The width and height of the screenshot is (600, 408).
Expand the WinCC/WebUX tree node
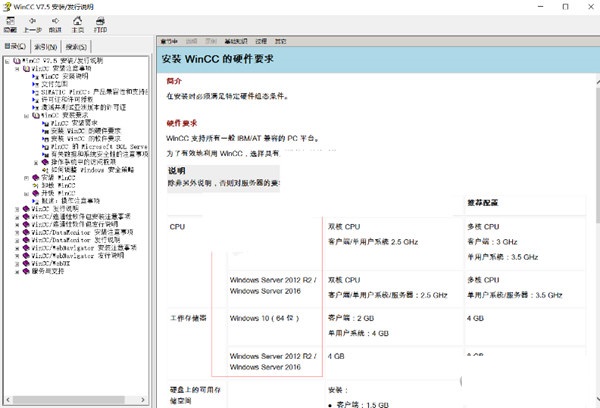pyautogui.click(x=17, y=262)
